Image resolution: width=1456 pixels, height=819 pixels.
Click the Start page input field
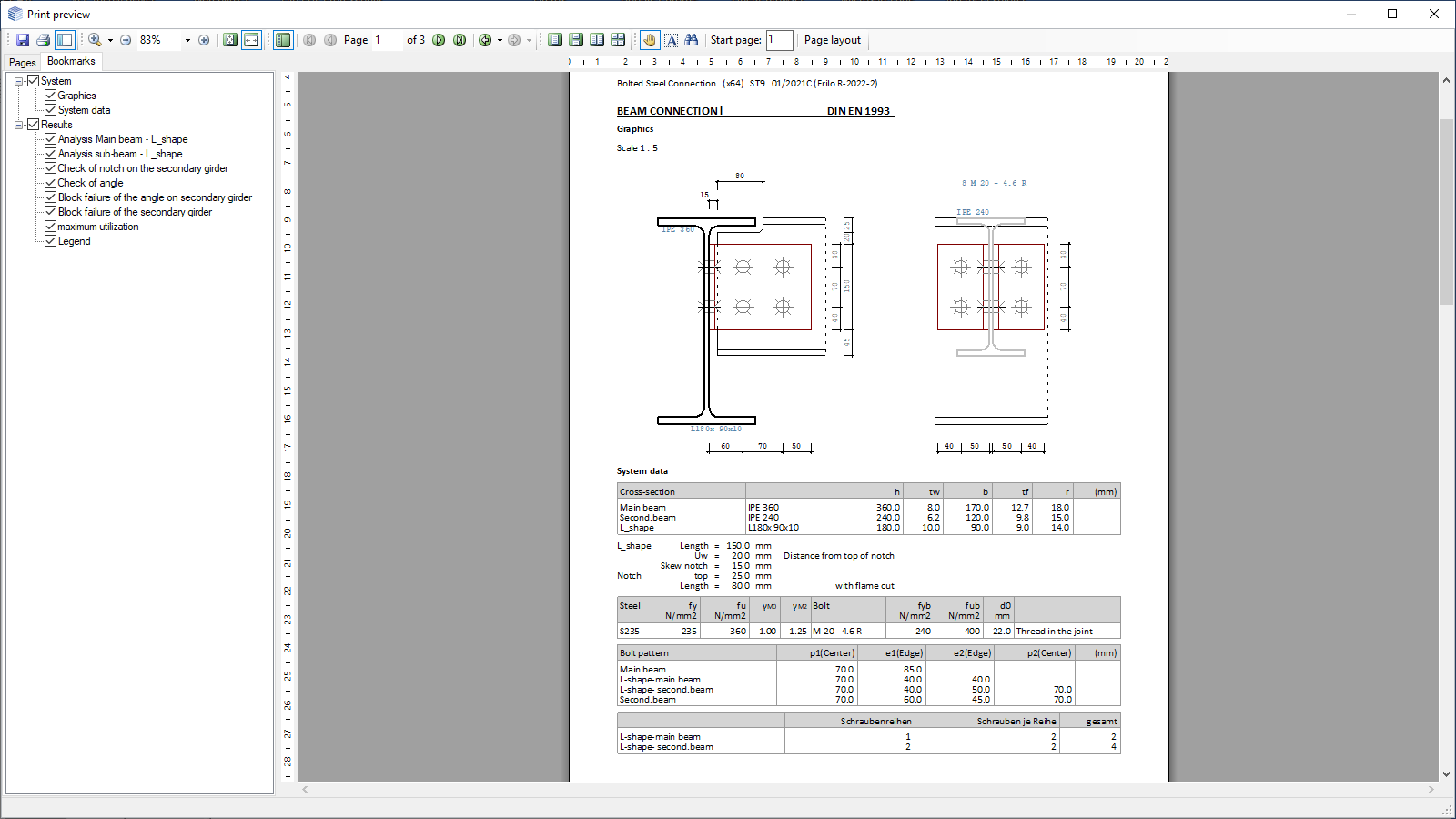click(x=780, y=40)
